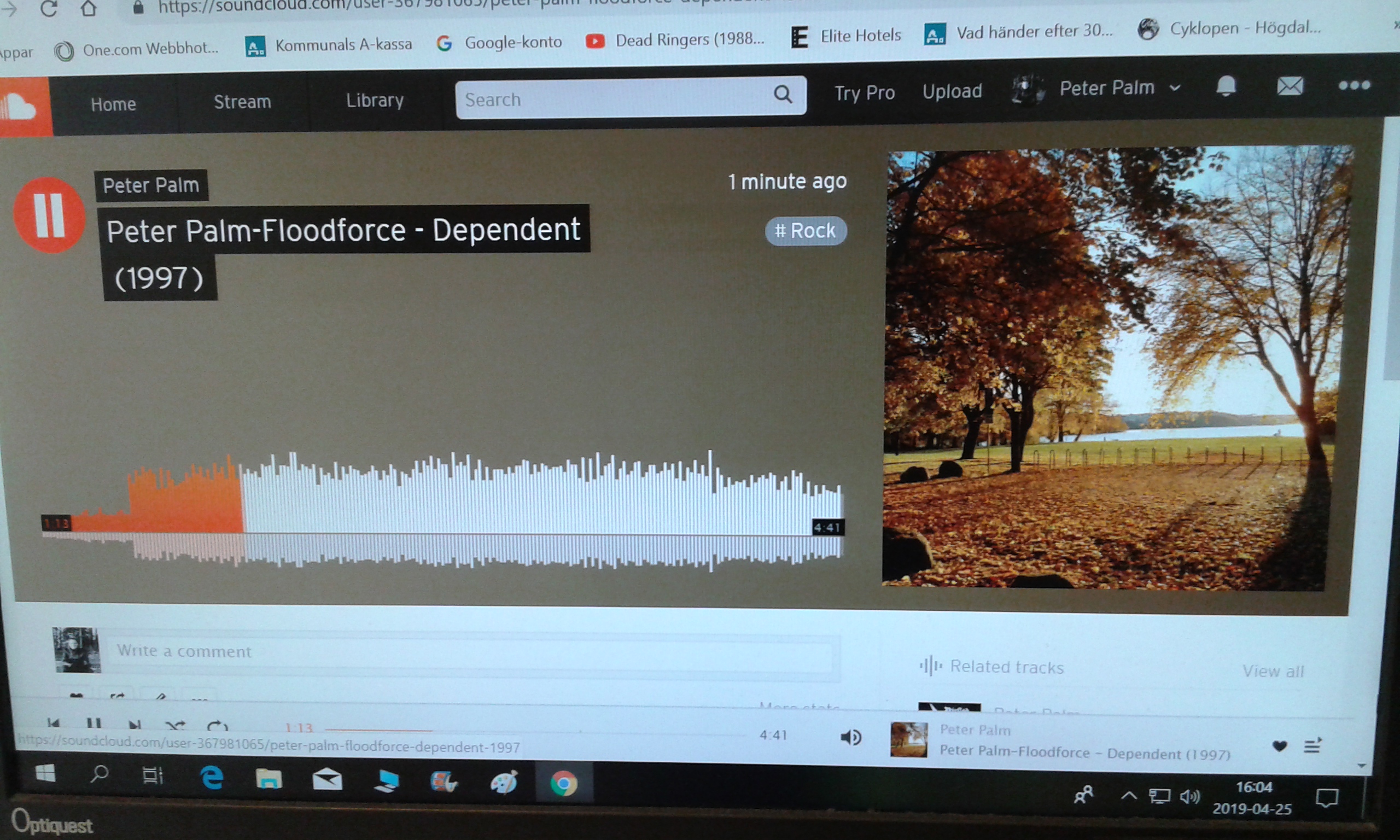The height and width of the screenshot is (840, 1400).
Task: Expand the Peter Palm account dropdown
Action: [x=1119, y=87]
